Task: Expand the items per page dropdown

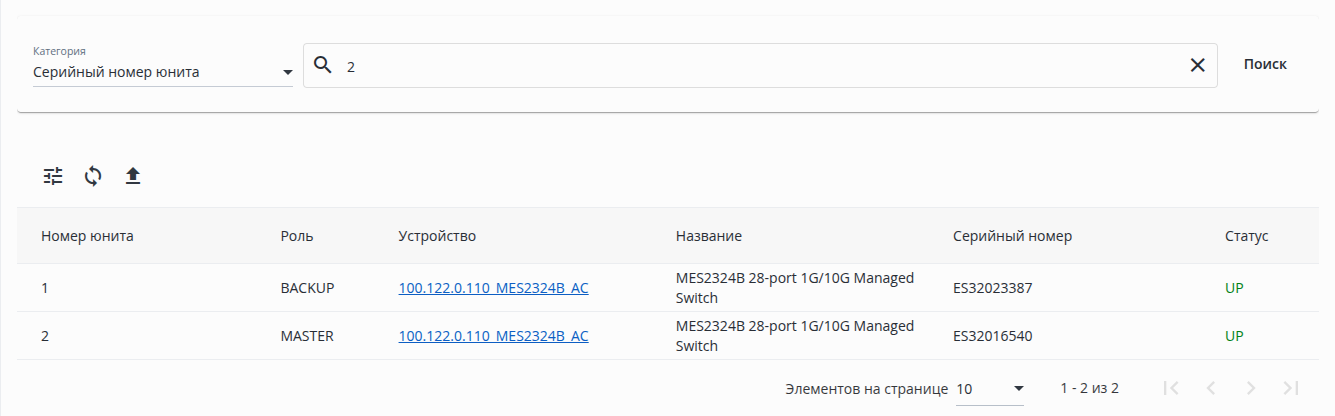Action: pos(990,388)
